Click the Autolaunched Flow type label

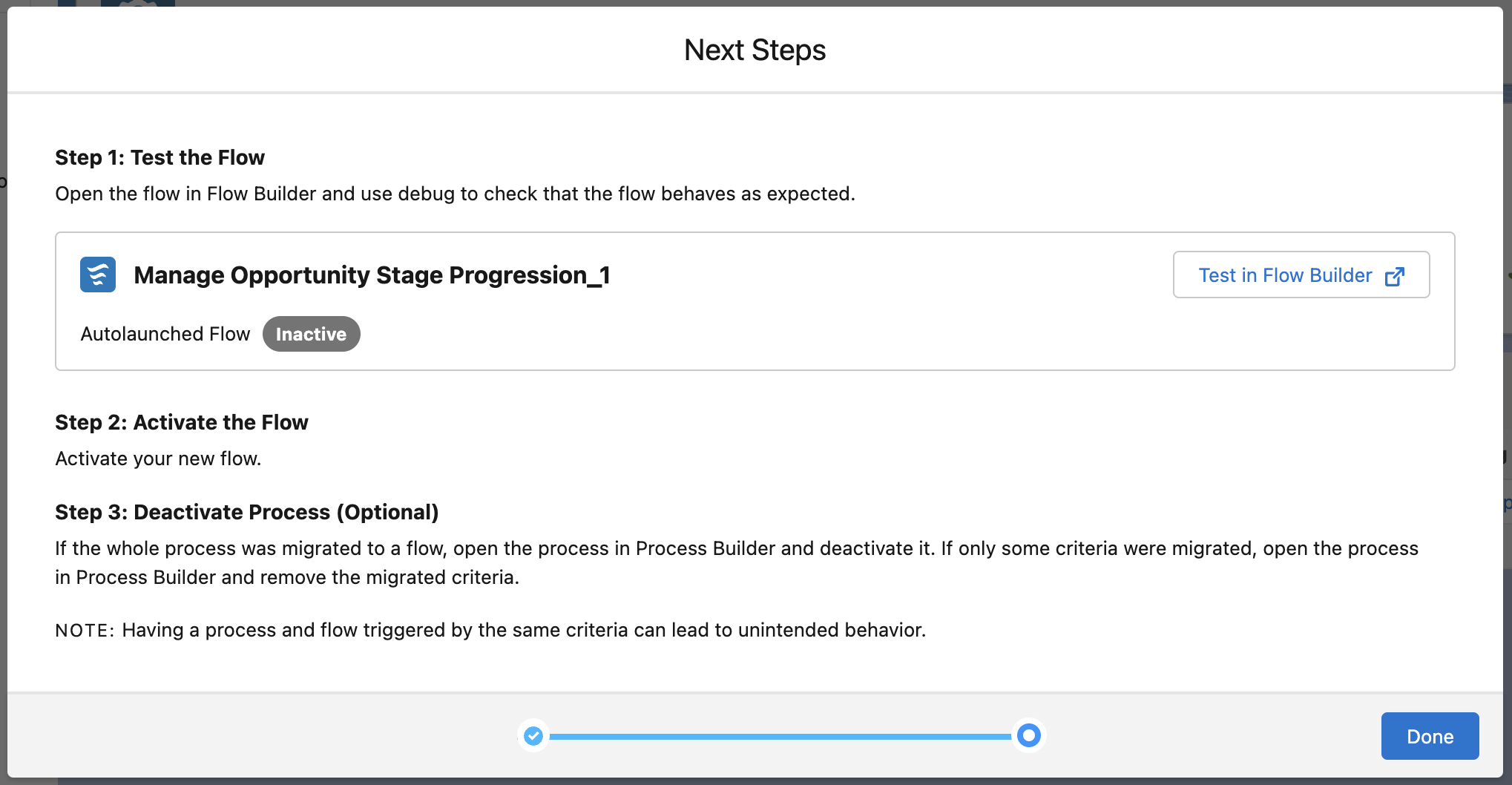coord(165,334)
